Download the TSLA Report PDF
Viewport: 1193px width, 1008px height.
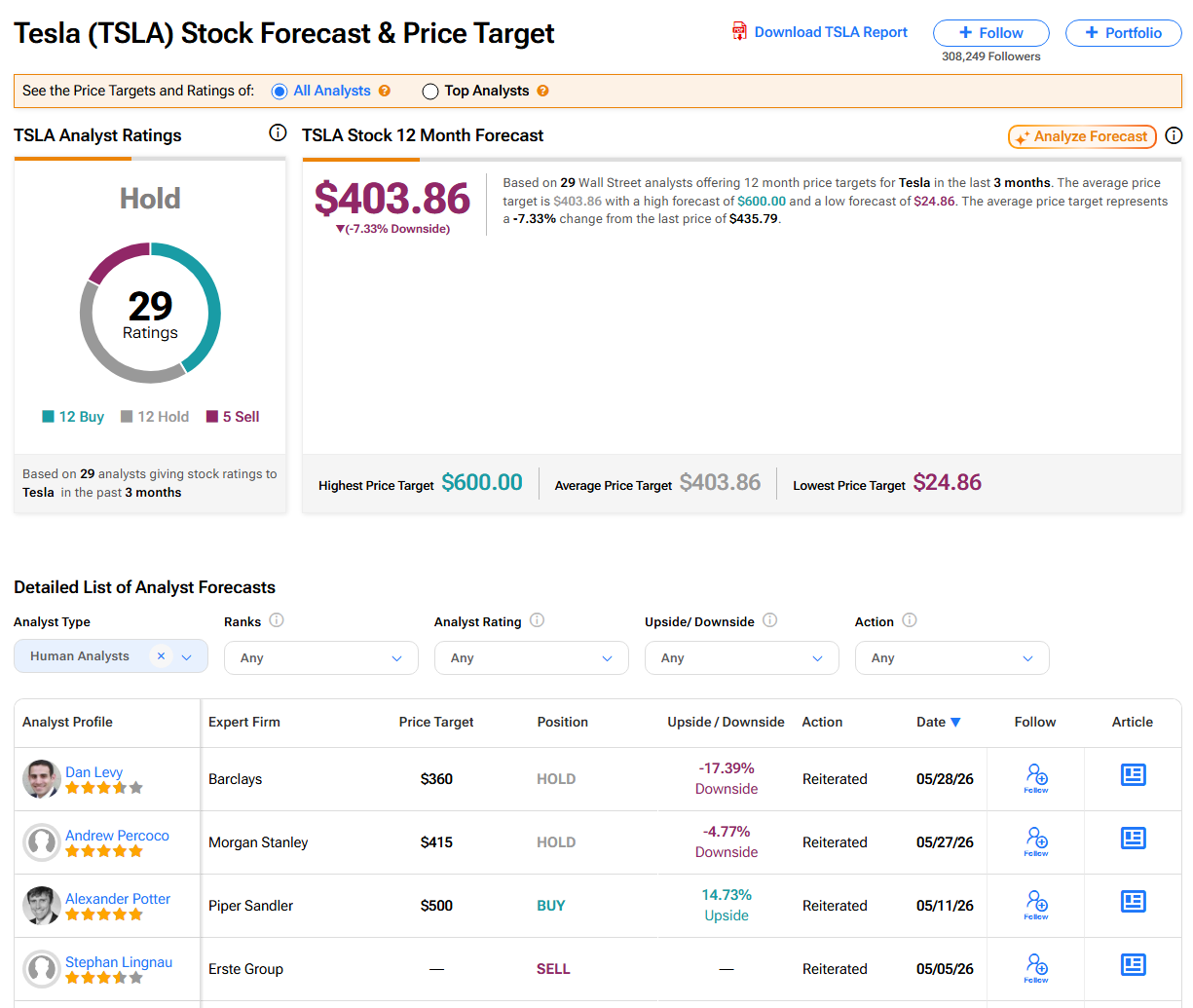831,32
